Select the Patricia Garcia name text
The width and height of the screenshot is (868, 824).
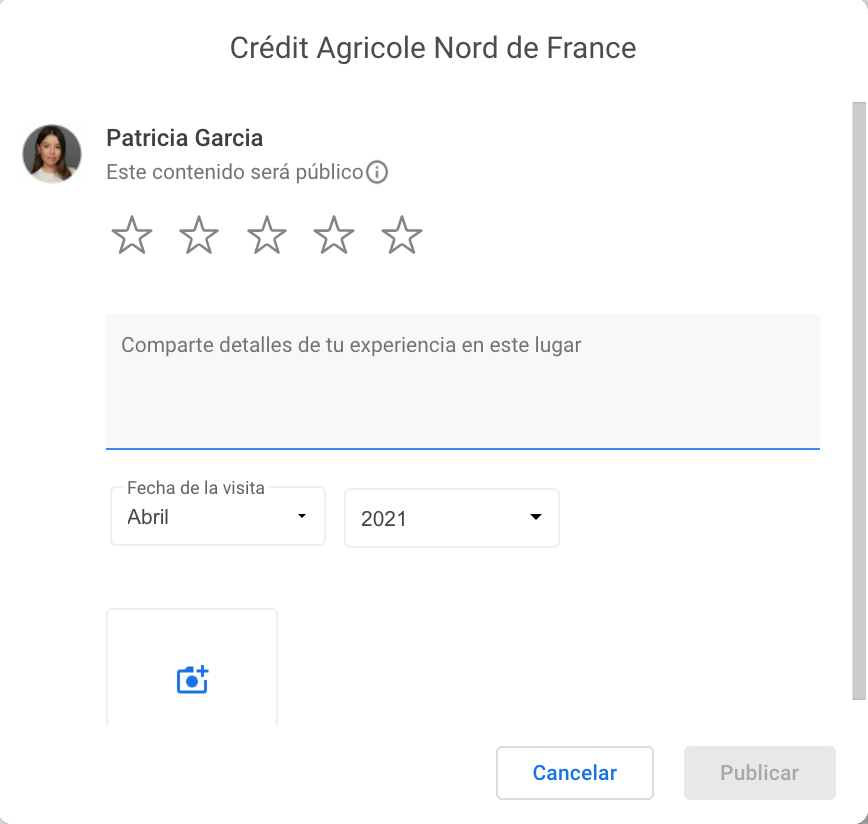tap(184, 138)
